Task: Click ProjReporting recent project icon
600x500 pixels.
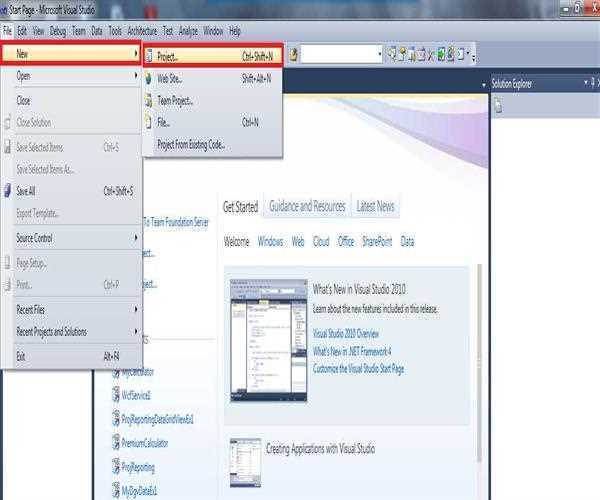Action: (115, 467)
